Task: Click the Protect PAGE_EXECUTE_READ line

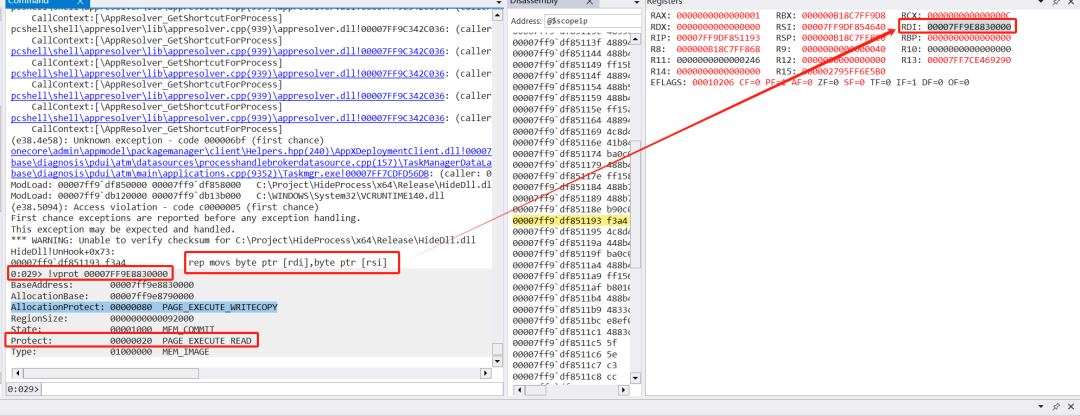Action: [131, 340]
